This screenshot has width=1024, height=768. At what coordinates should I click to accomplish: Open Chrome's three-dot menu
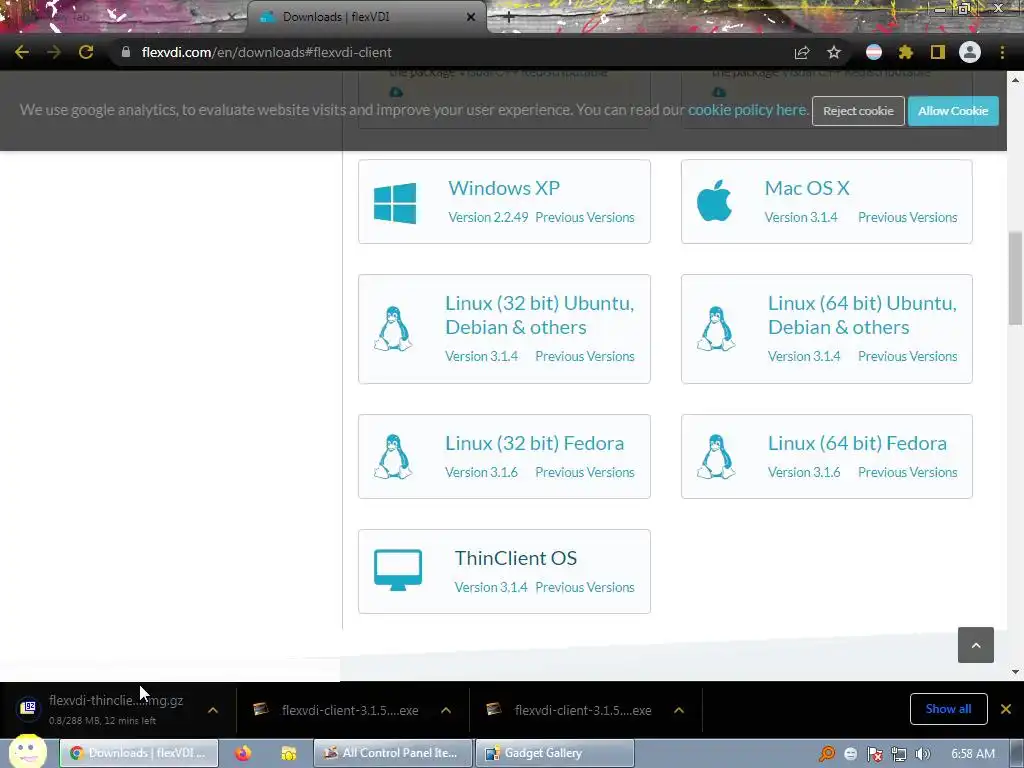[x=1002, y=52]
